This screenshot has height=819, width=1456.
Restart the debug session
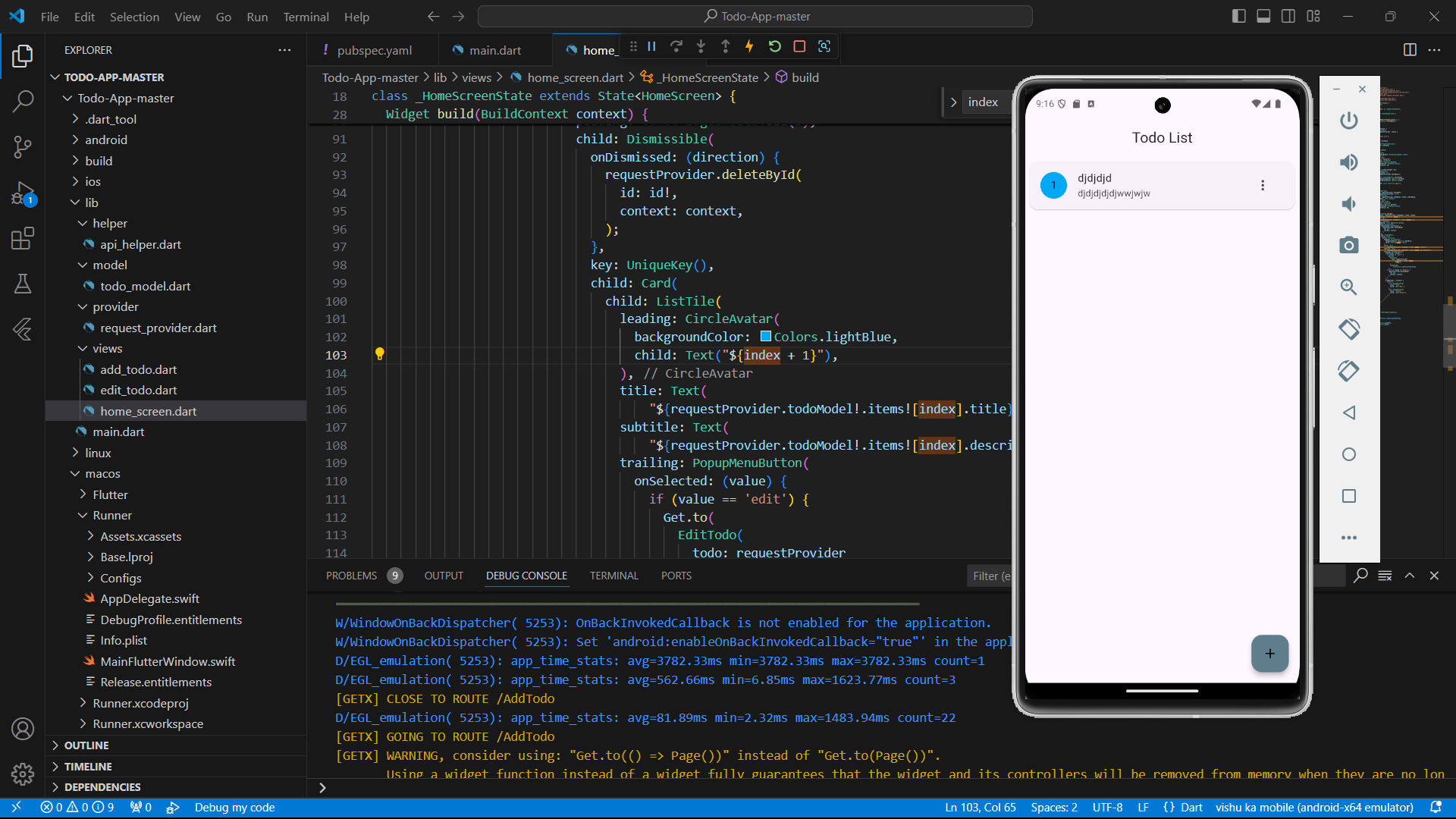(774, 46)
